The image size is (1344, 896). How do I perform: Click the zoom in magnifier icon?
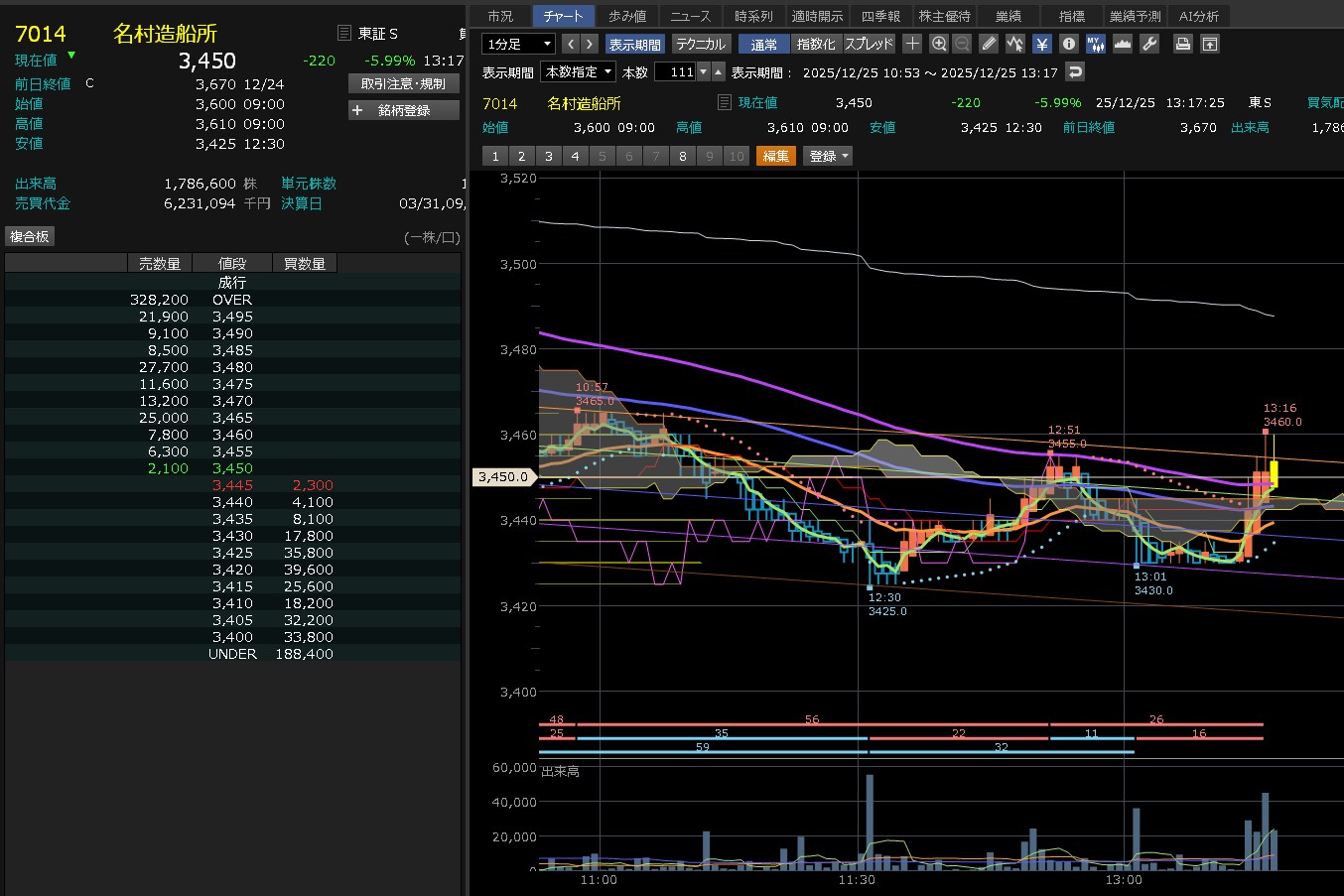(x=939, y=44)
